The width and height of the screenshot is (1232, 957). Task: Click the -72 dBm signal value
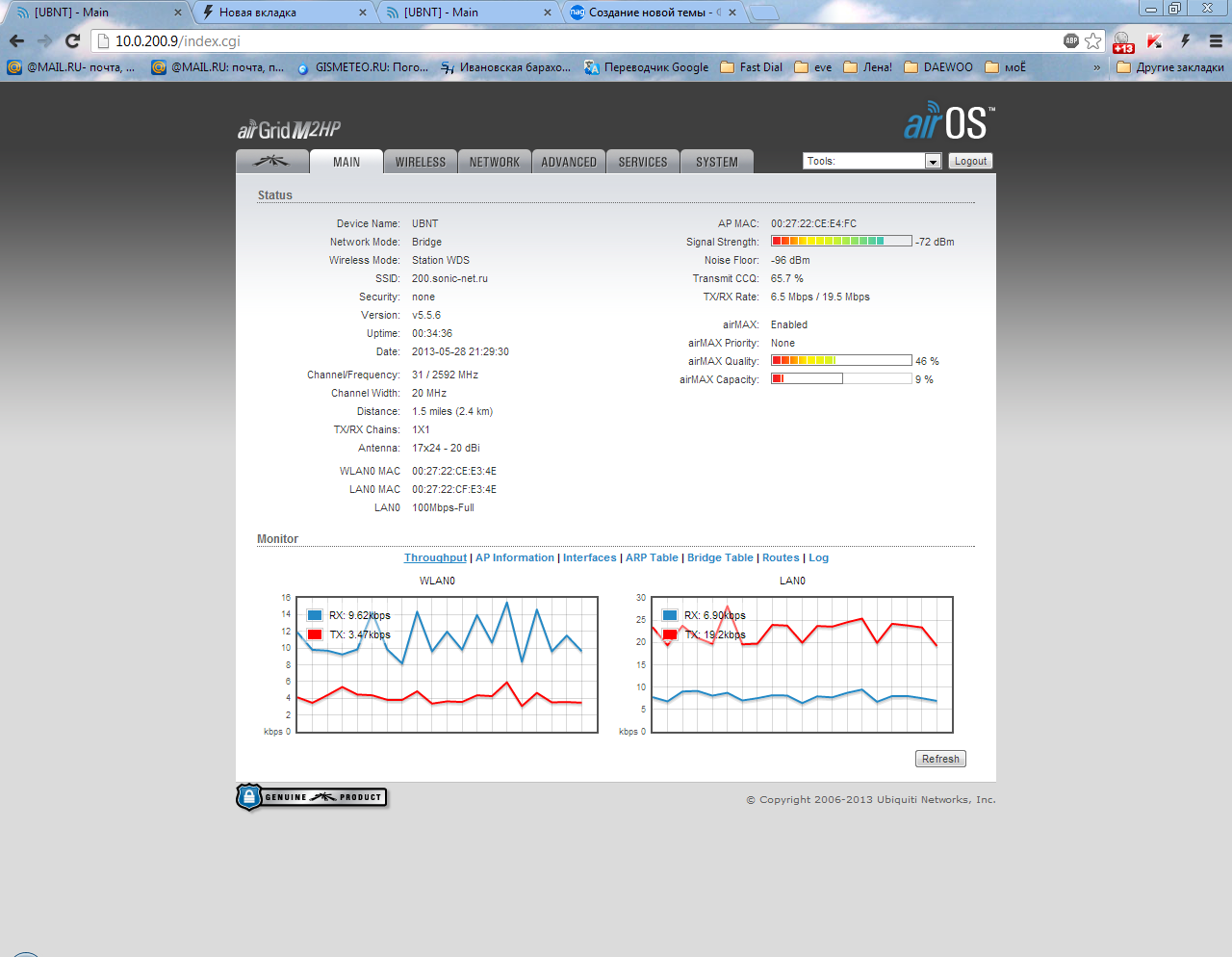(x=935, y=242)
